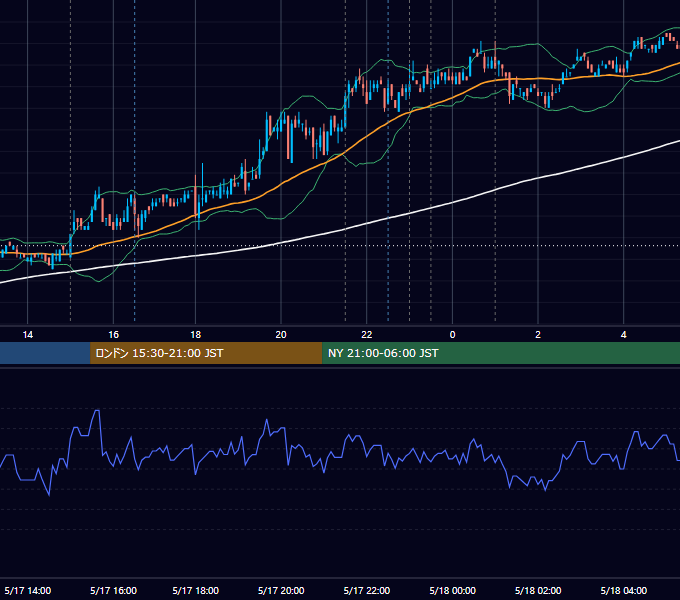680x600 pixels.
Task: Click the NY 21:00-06:00 JST session bar
Action: (501, 353)
